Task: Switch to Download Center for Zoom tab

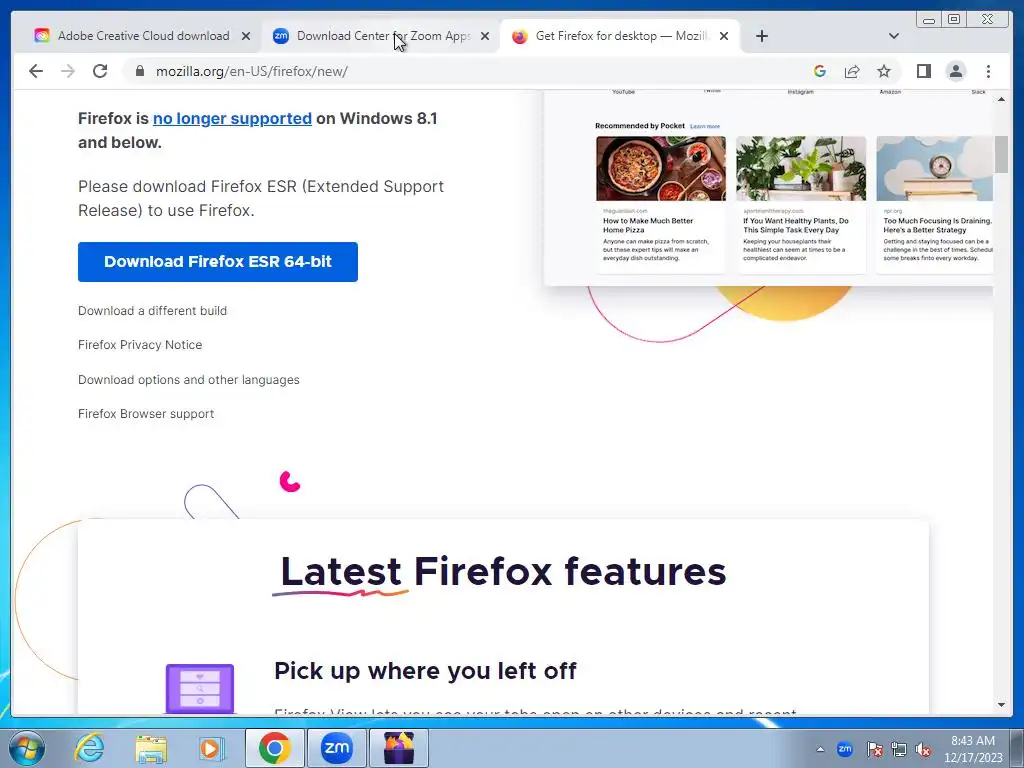Action: coord(382,36)
